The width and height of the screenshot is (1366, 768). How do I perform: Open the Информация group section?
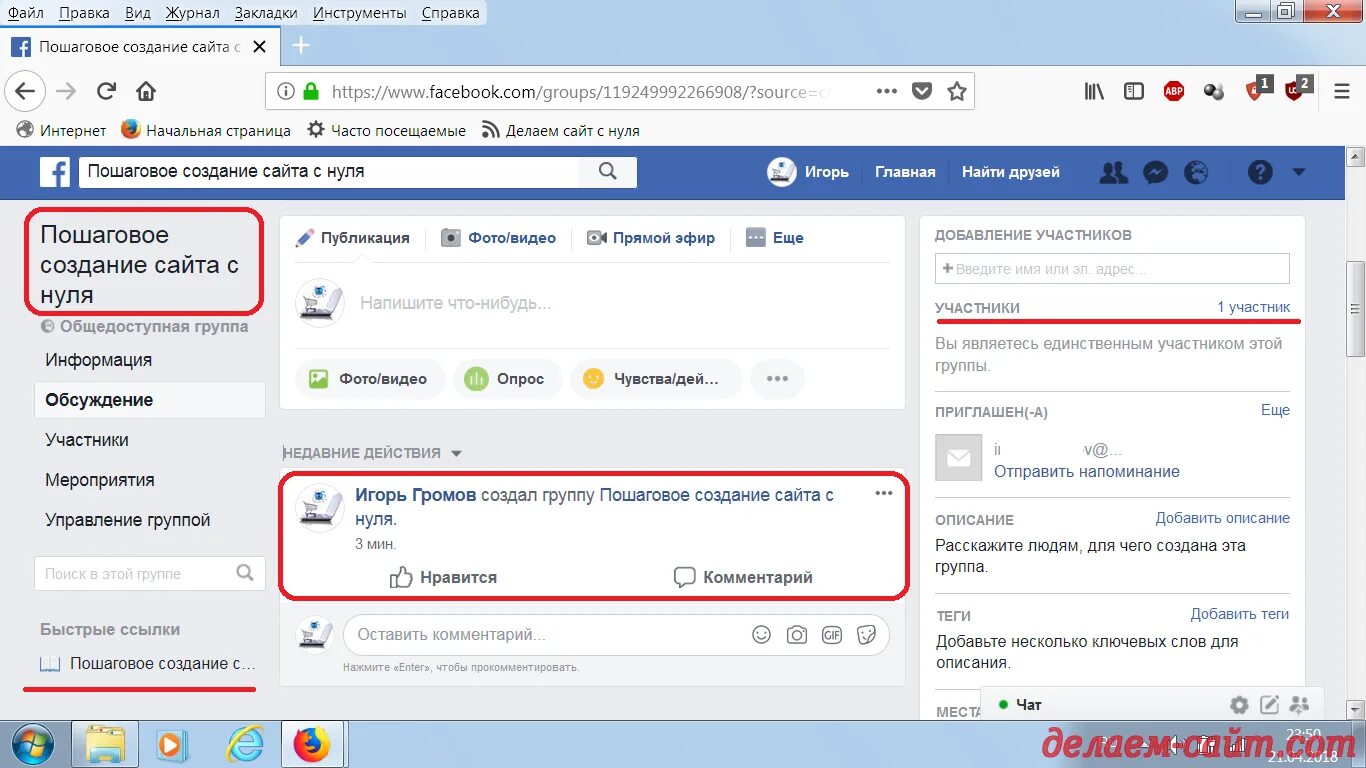click(x=98, y=360)
